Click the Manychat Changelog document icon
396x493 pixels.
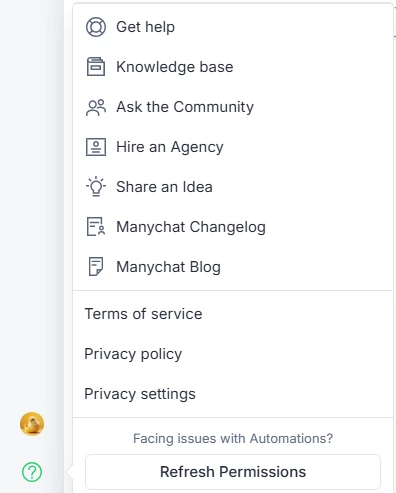tap(96, 227)
